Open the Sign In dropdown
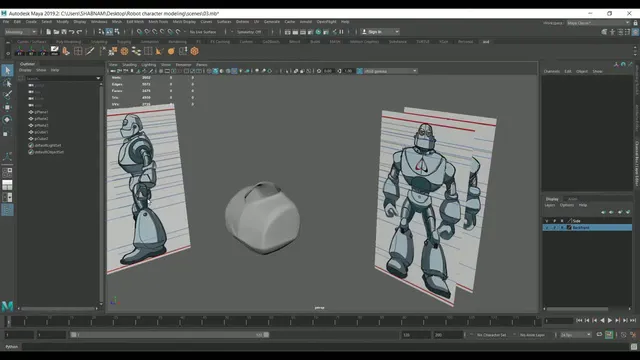640x360 pixels. (x=380, y=32)
